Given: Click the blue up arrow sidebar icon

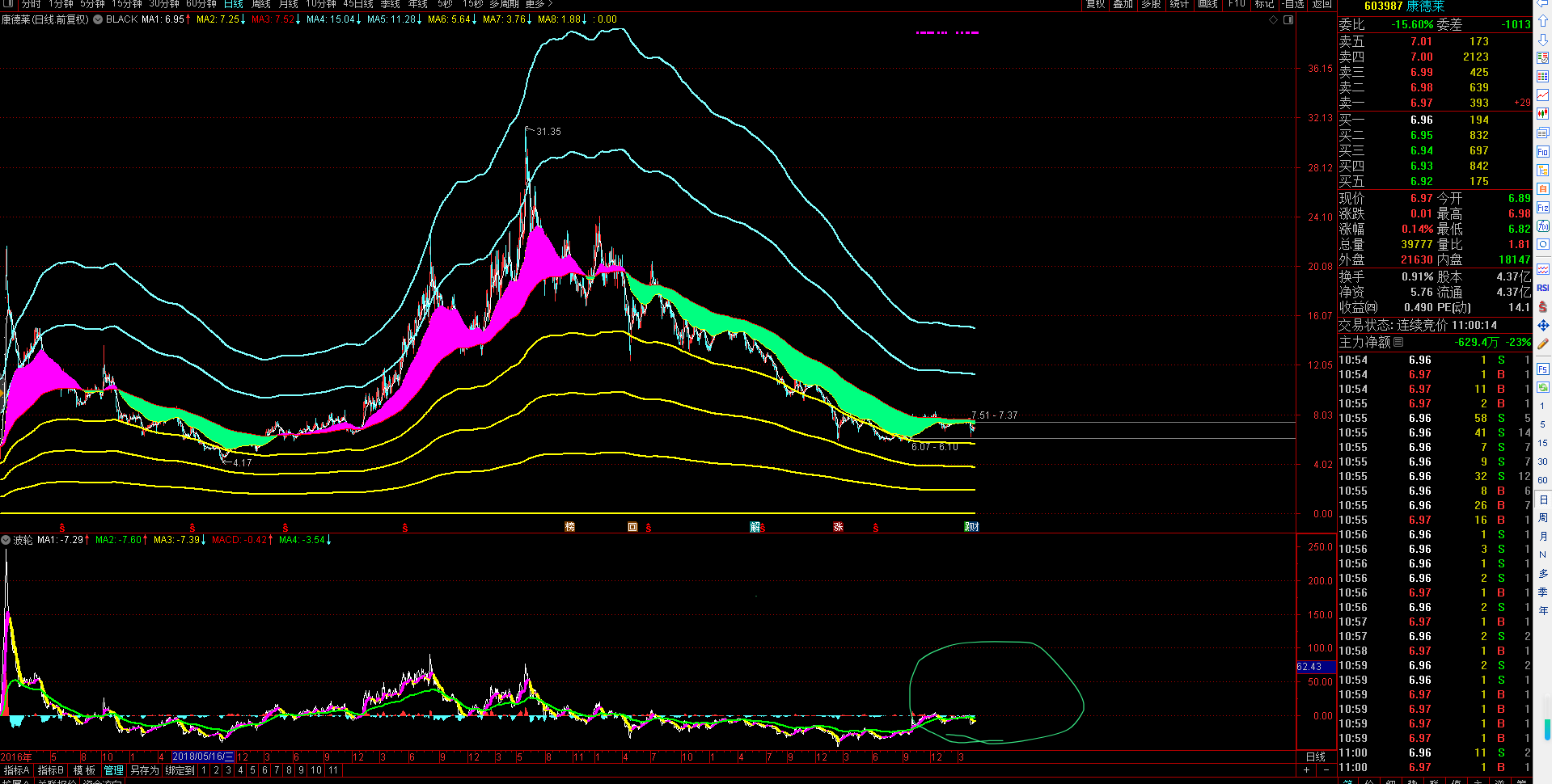Looking at the screenshot, I should pos(1543,22).
